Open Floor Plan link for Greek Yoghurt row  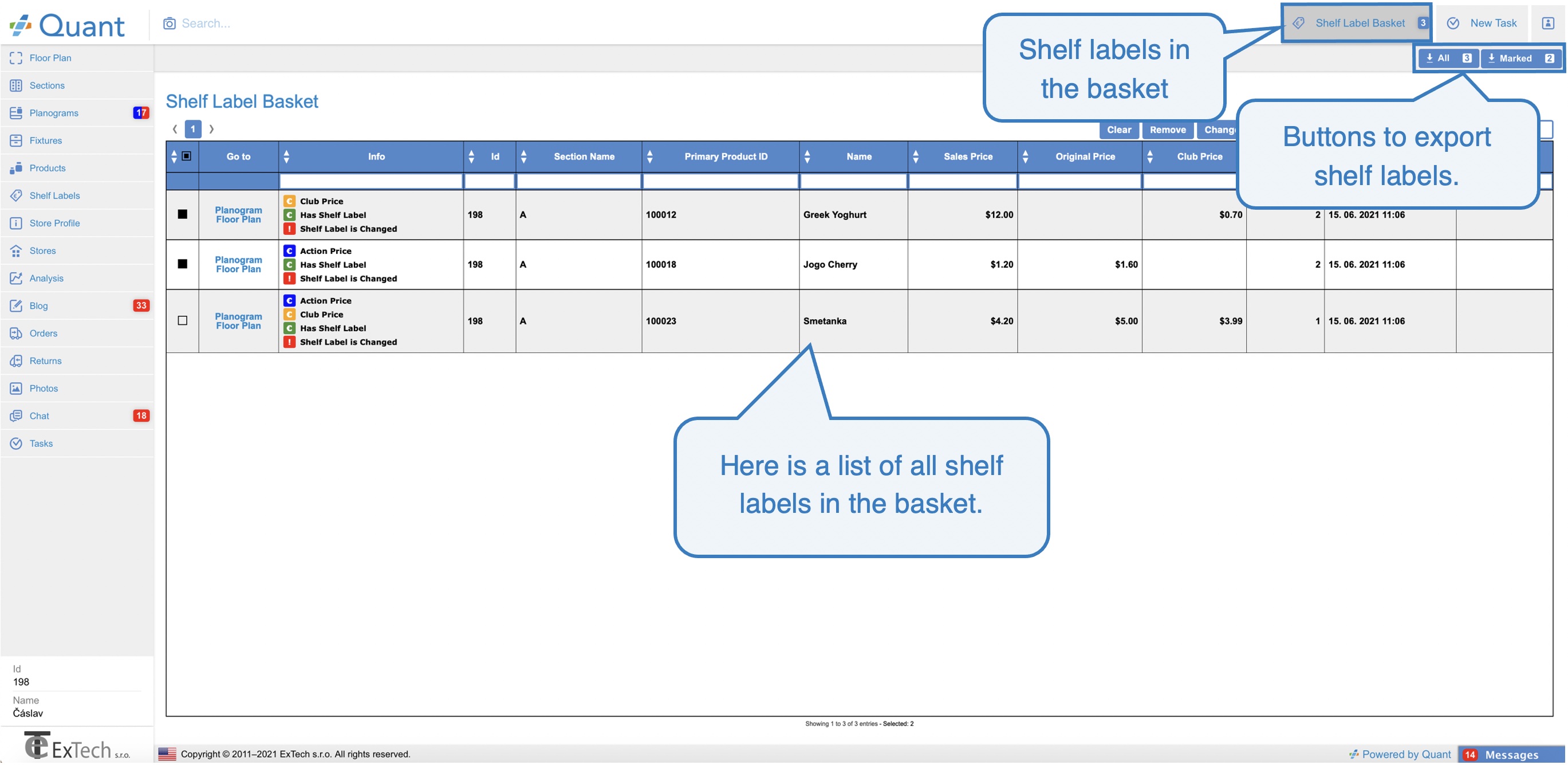coord(238,219)
